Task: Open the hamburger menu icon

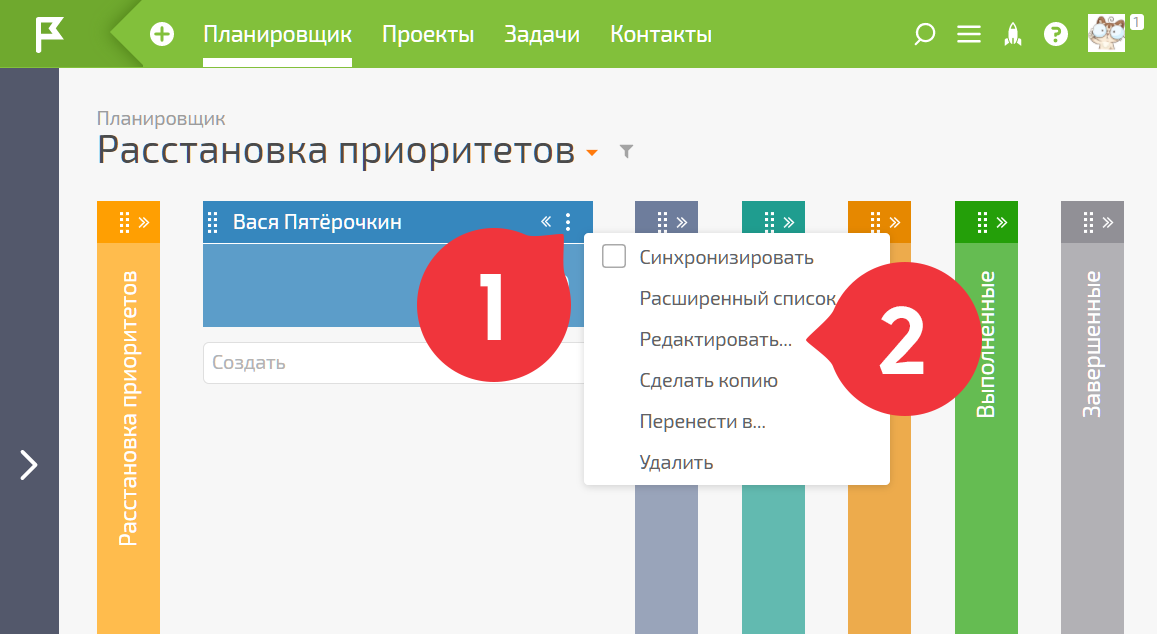Action: click(969, 34)
